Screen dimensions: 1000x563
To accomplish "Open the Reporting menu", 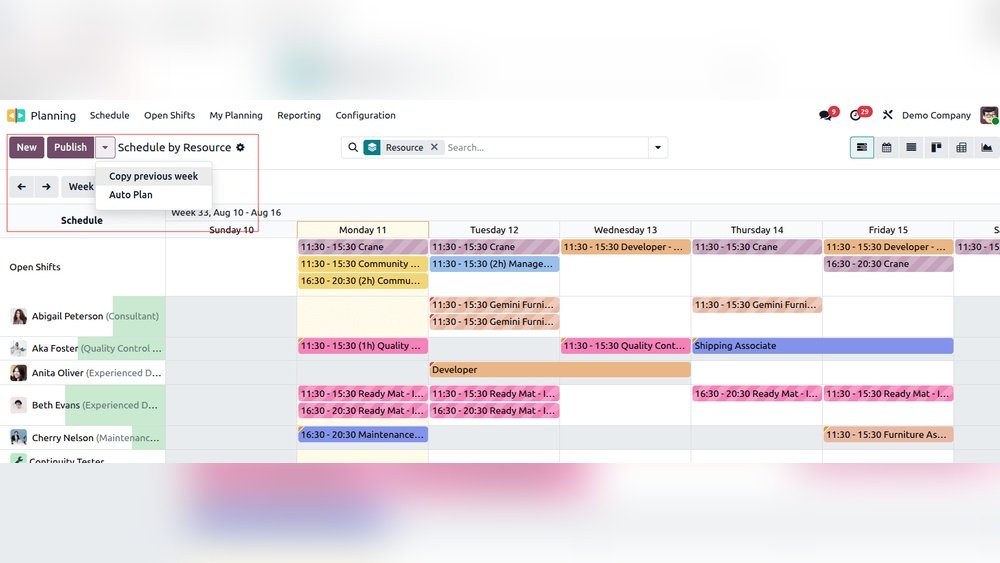I will [x=299, y=116].
